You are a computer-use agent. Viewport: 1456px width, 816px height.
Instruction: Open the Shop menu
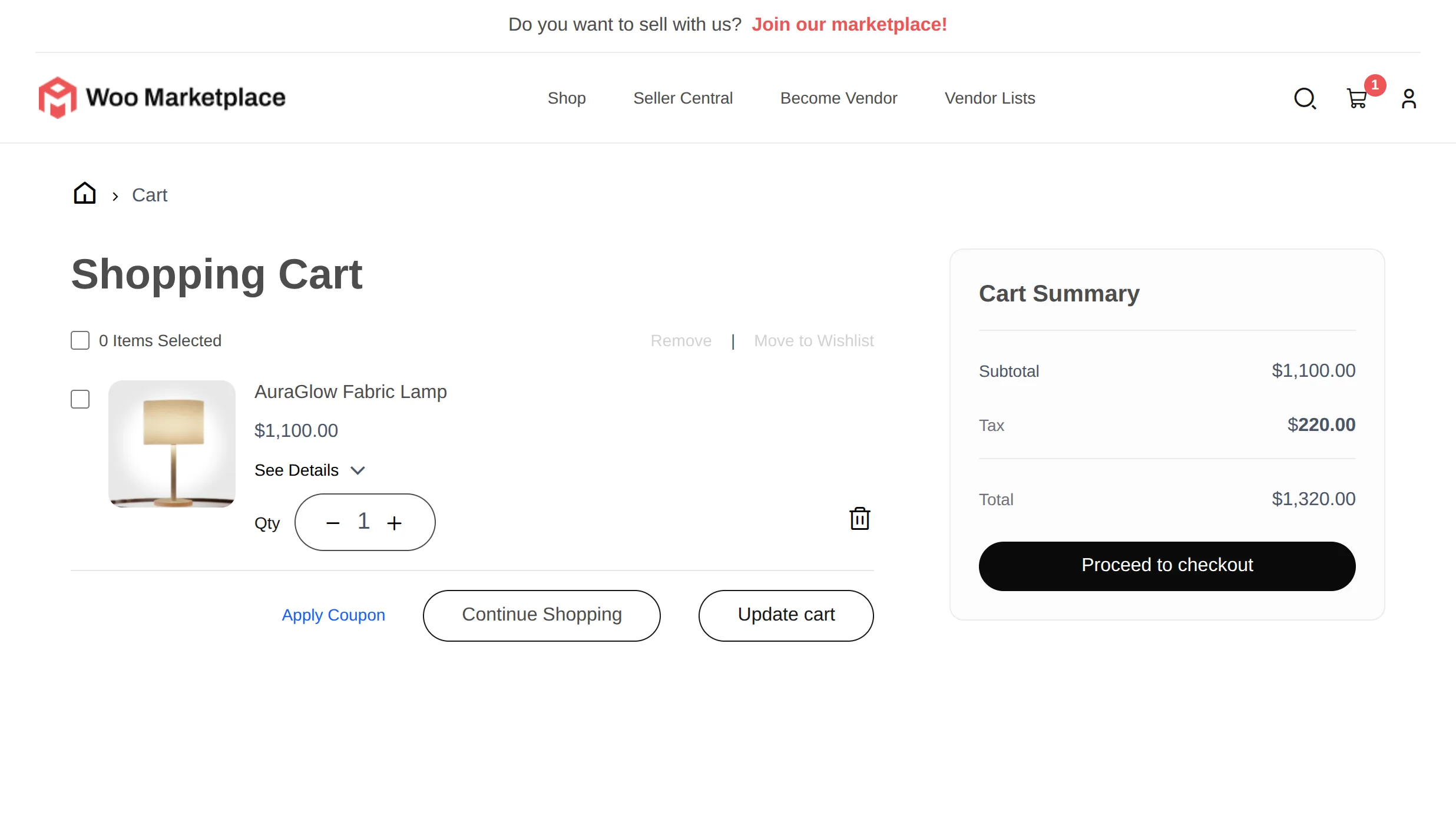[x=567, y=98]
